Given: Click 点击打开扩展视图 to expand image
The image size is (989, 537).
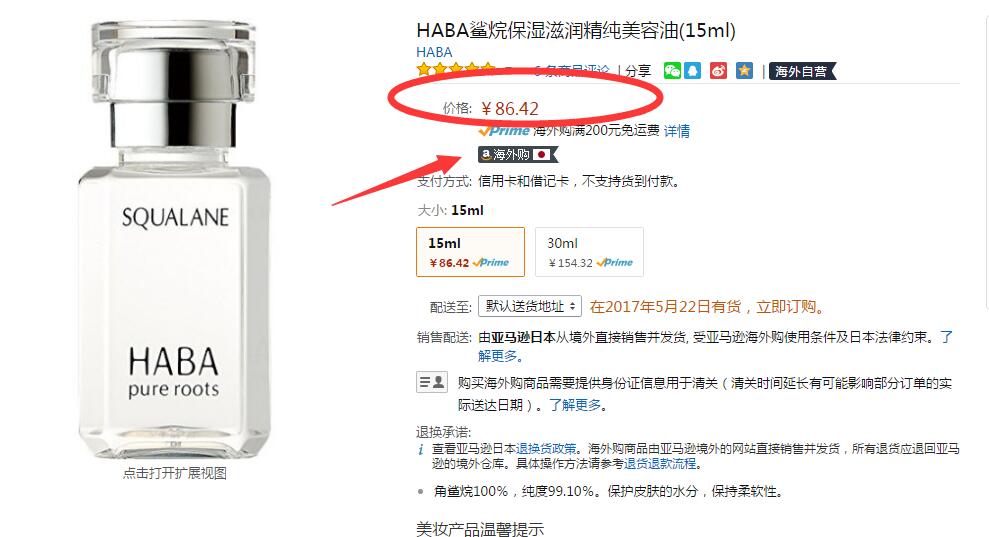Looking at the screenshot, I should (x=175, y=473).
